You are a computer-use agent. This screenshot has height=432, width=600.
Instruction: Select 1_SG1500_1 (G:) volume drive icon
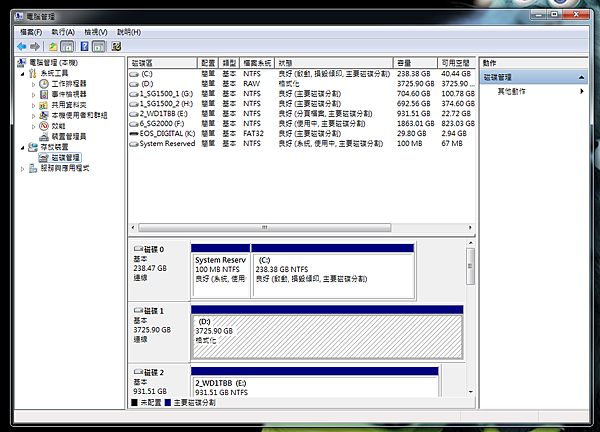click(x=134, y=94)
